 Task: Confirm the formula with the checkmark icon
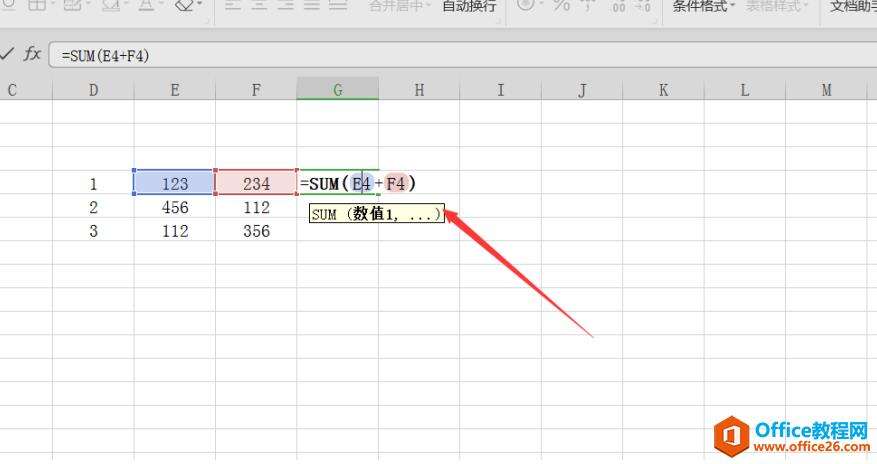[x=7, y=54]
